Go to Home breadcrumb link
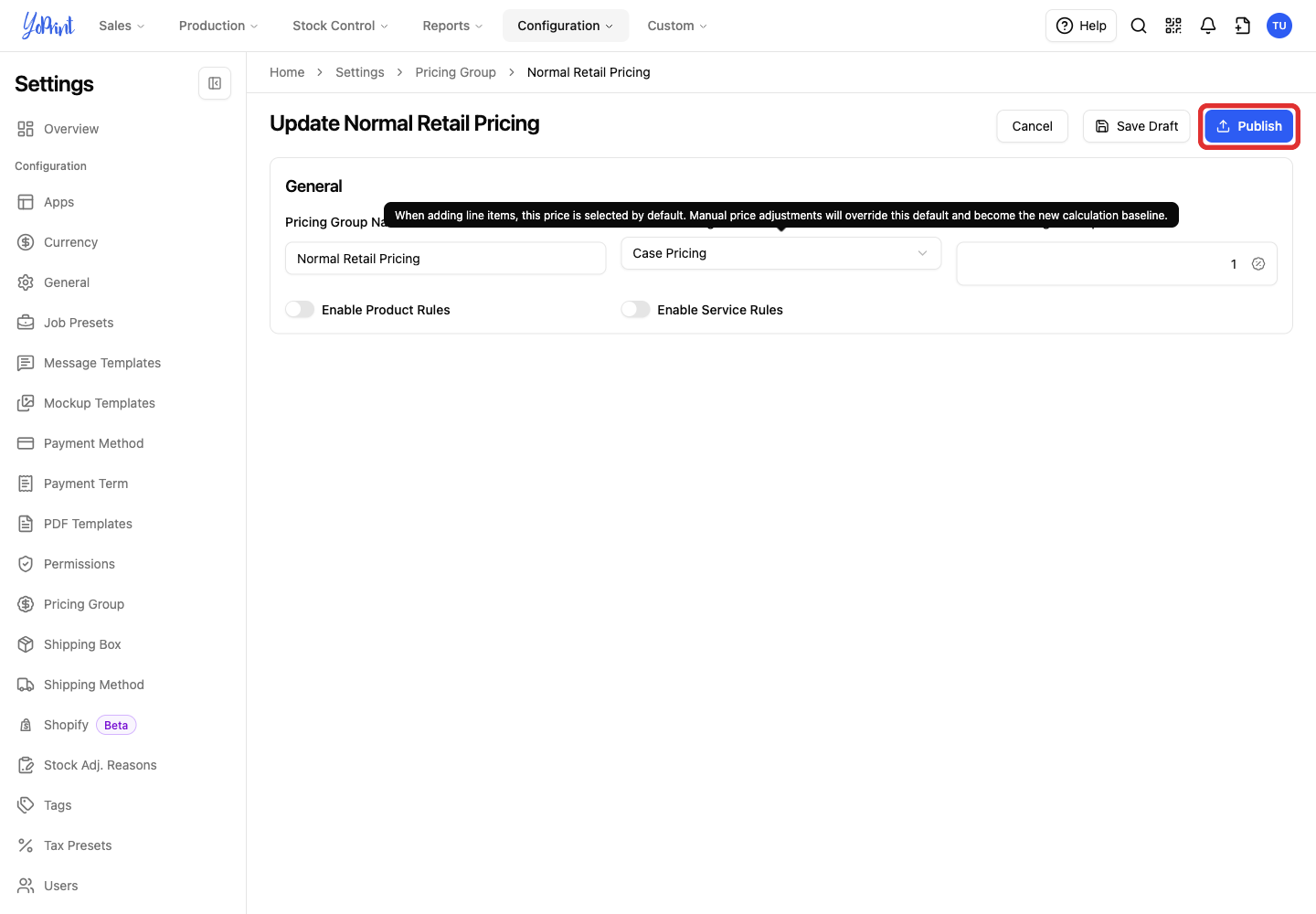Image resolution: width=1316 pixels, height=914 pixels. point(287,72)
